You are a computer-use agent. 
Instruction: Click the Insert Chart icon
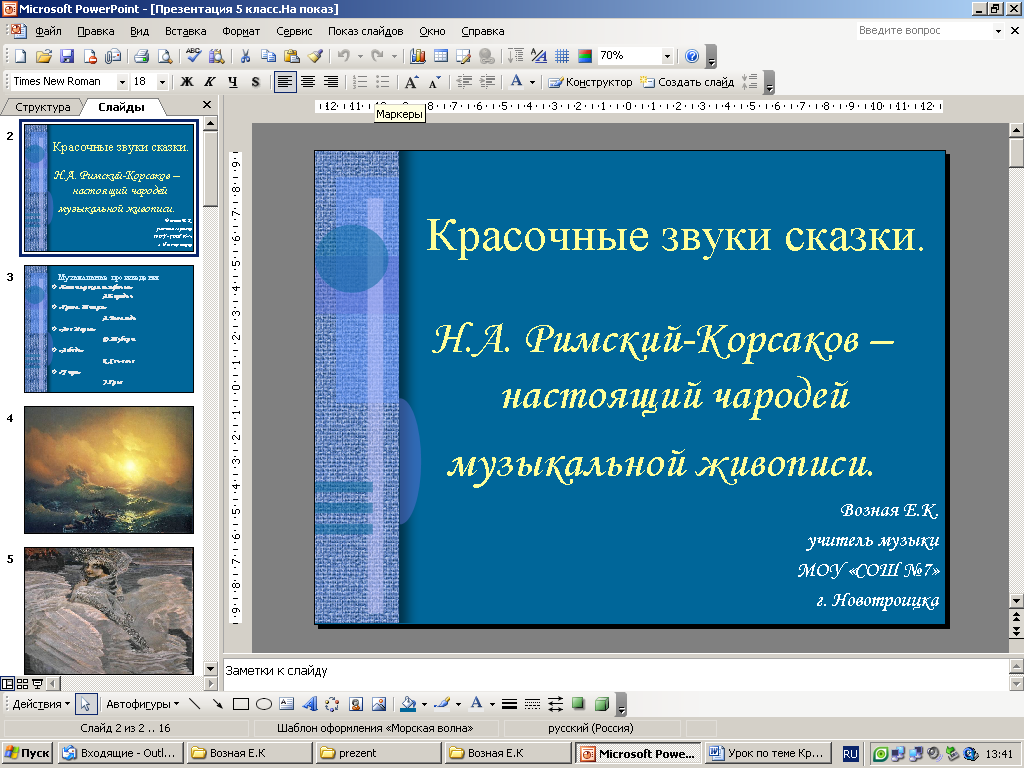point(417,56)
